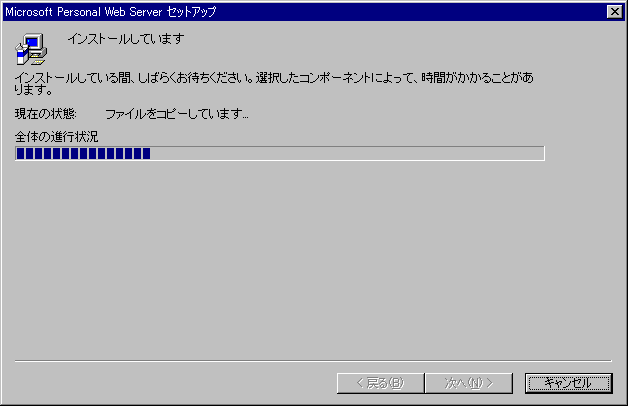
Task: Click the ファイルをコピーしています status text
Action: click(x=177, y=114)
